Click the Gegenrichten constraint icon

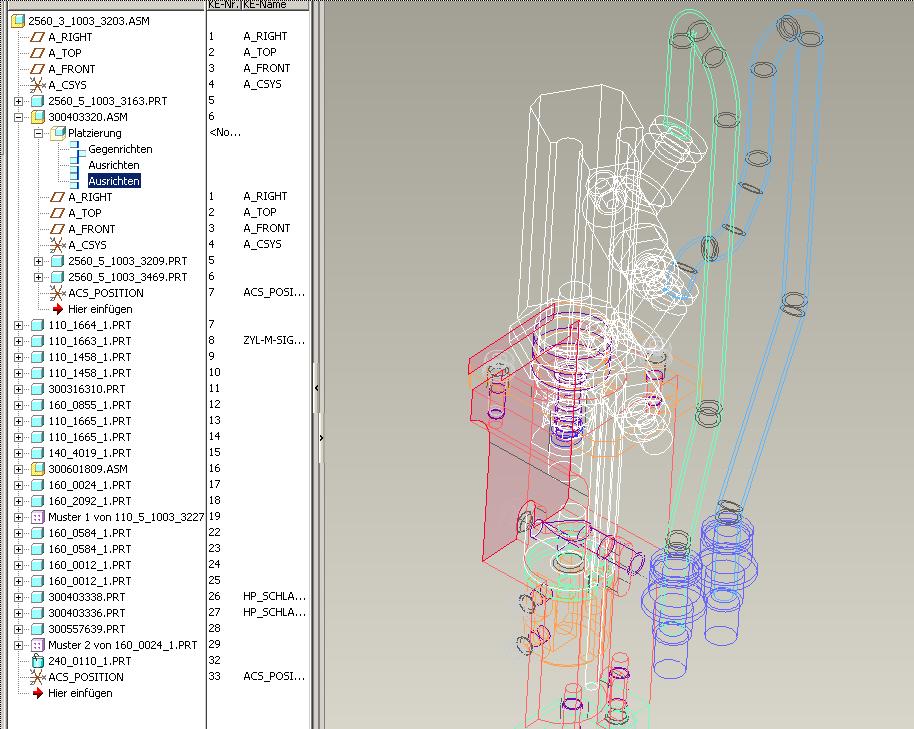(76, 149)
